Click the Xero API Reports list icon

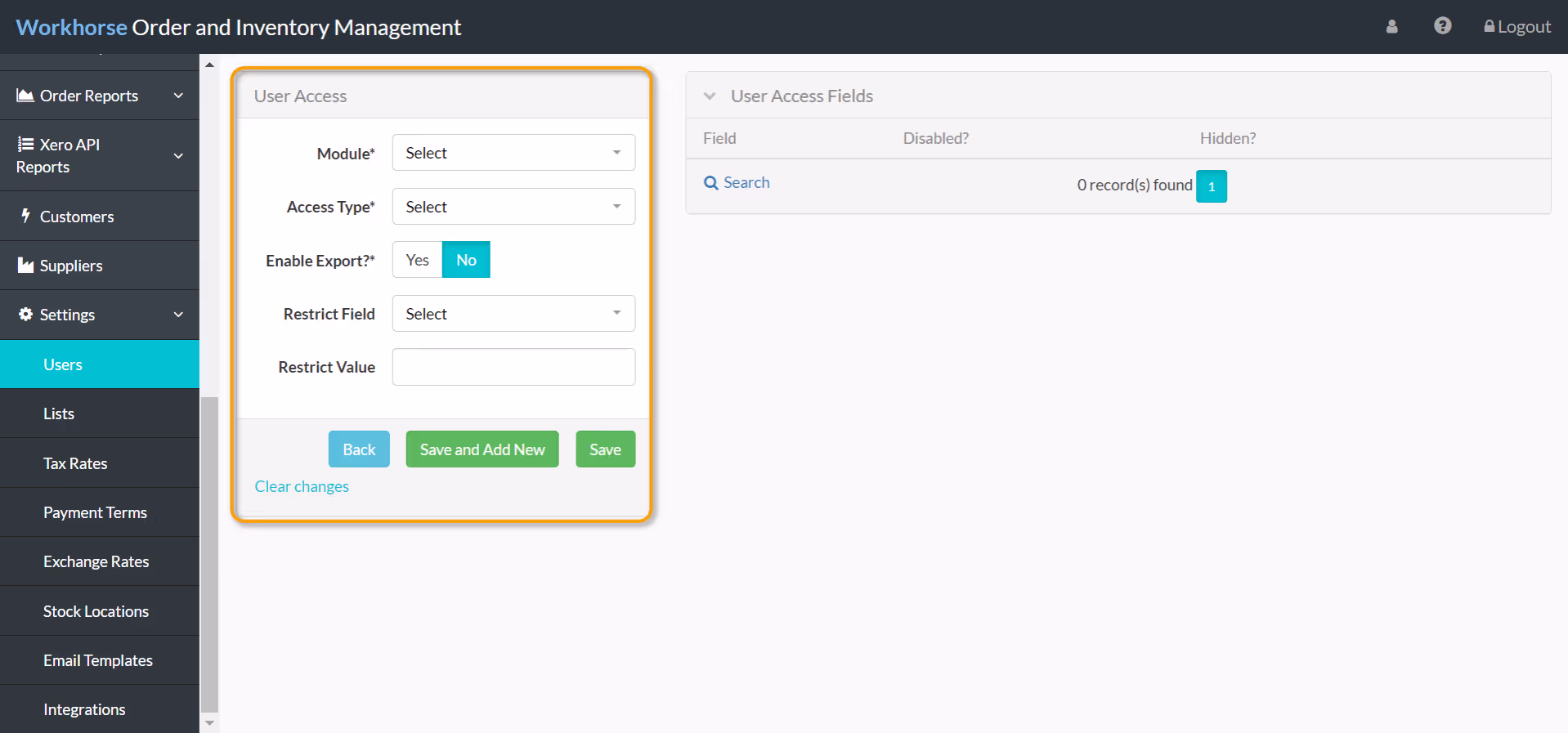(x=25, y=144)
